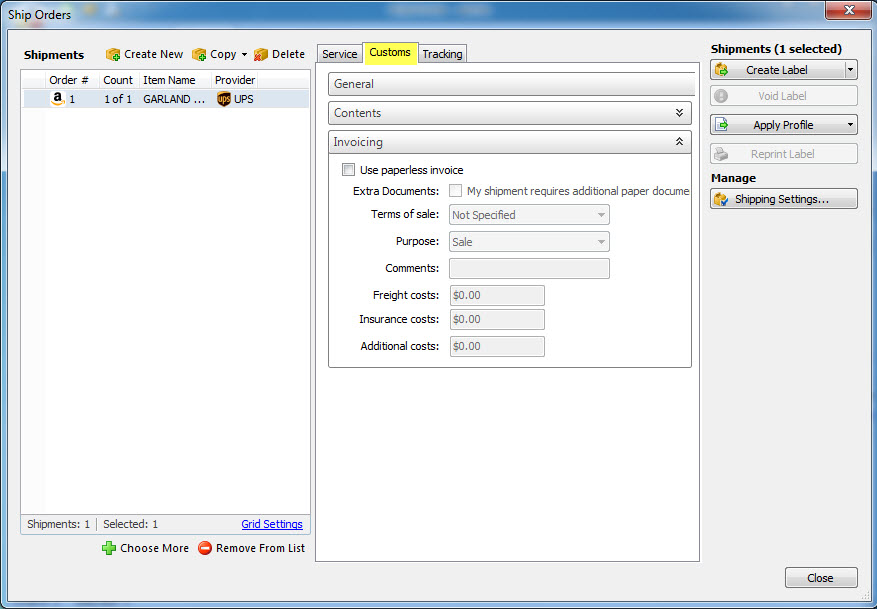877x609 pixels.
Task: Click the red Remove From List icon
Action: point(205,548)
